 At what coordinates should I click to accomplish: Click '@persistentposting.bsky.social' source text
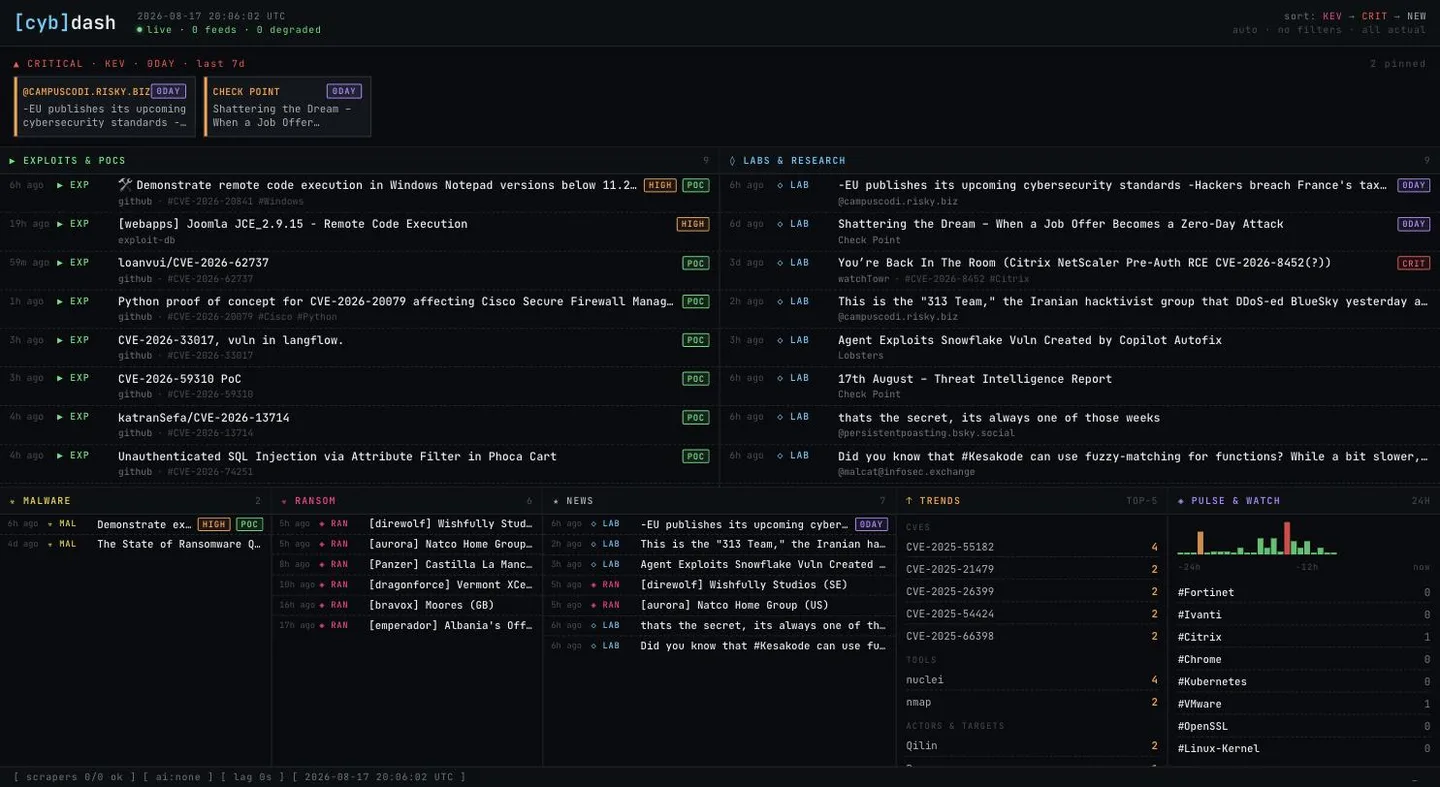tap(926, 433)
